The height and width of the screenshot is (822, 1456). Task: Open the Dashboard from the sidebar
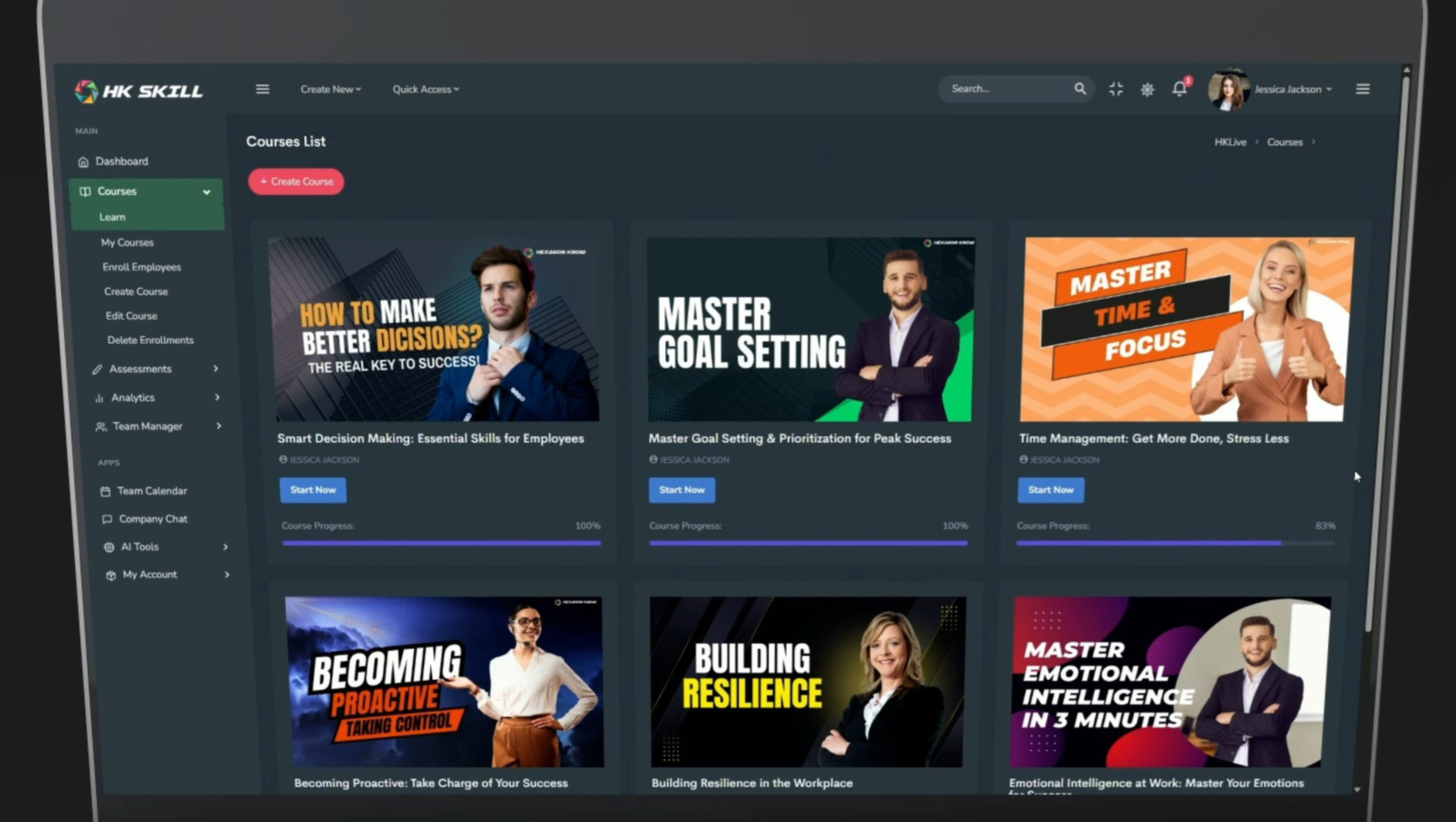click(x=121, y=161)
